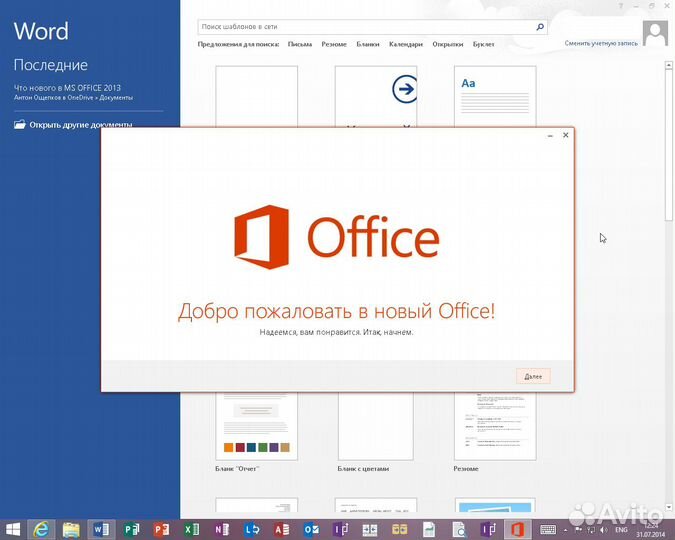Click the Word icon on taskbar
675x540 pixels.
point(101,530)
